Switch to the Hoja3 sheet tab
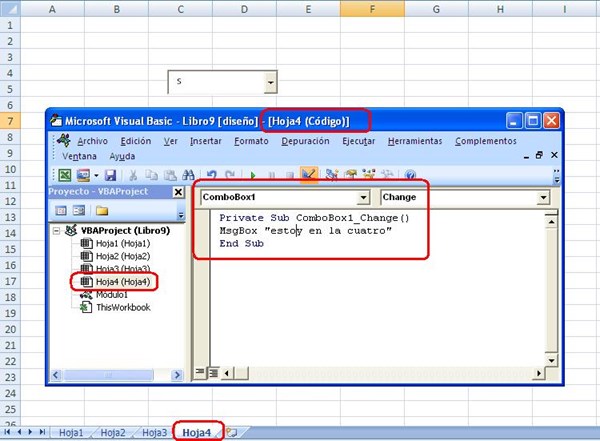This screenshot has width=600, height=441. click(154, 433)
